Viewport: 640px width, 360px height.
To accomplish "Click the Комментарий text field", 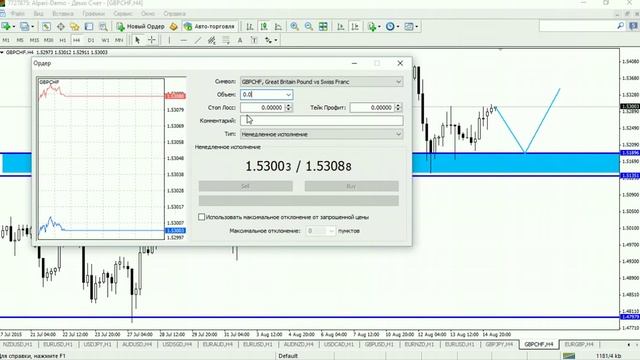I will pyautogui.click(x=322, y=120).
